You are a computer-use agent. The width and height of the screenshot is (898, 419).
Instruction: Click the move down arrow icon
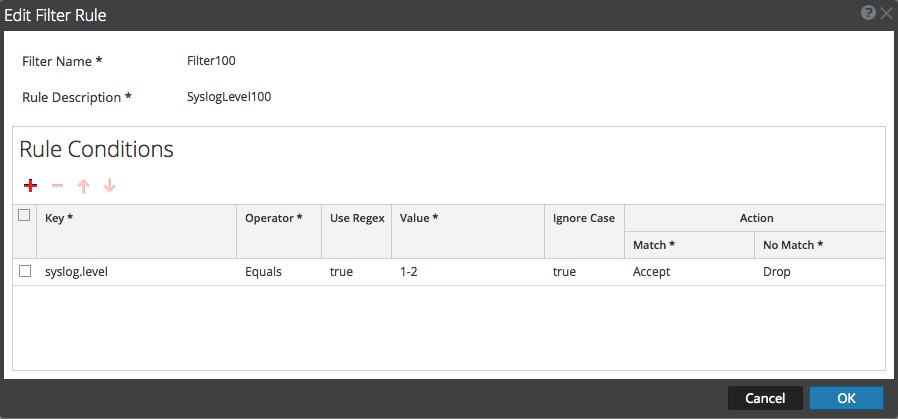[x=110, y=186]
